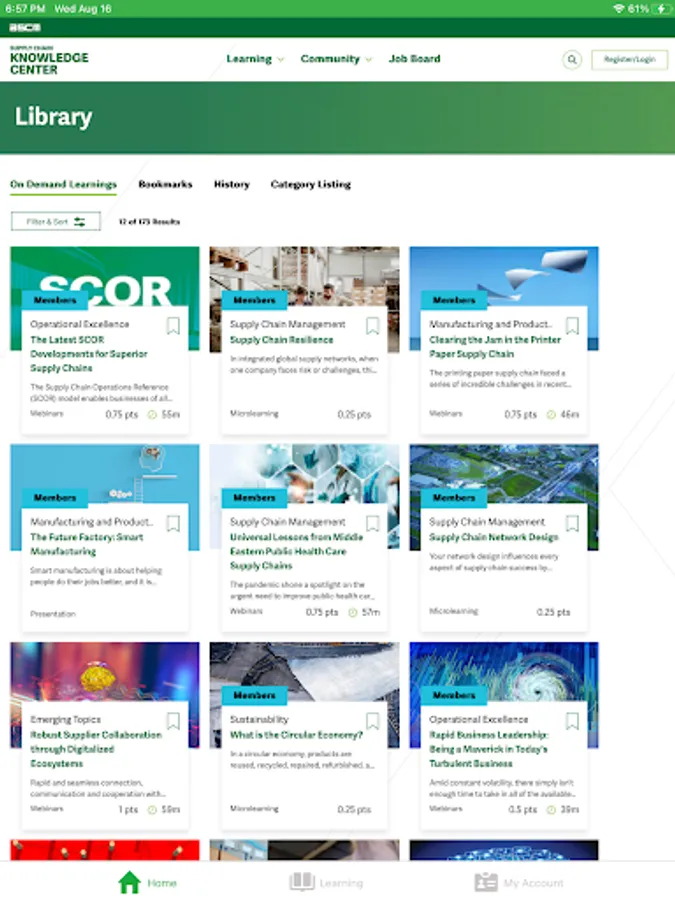Click Members badge on Circular Economy card
The image size is (675, 900).
[254, 695]
